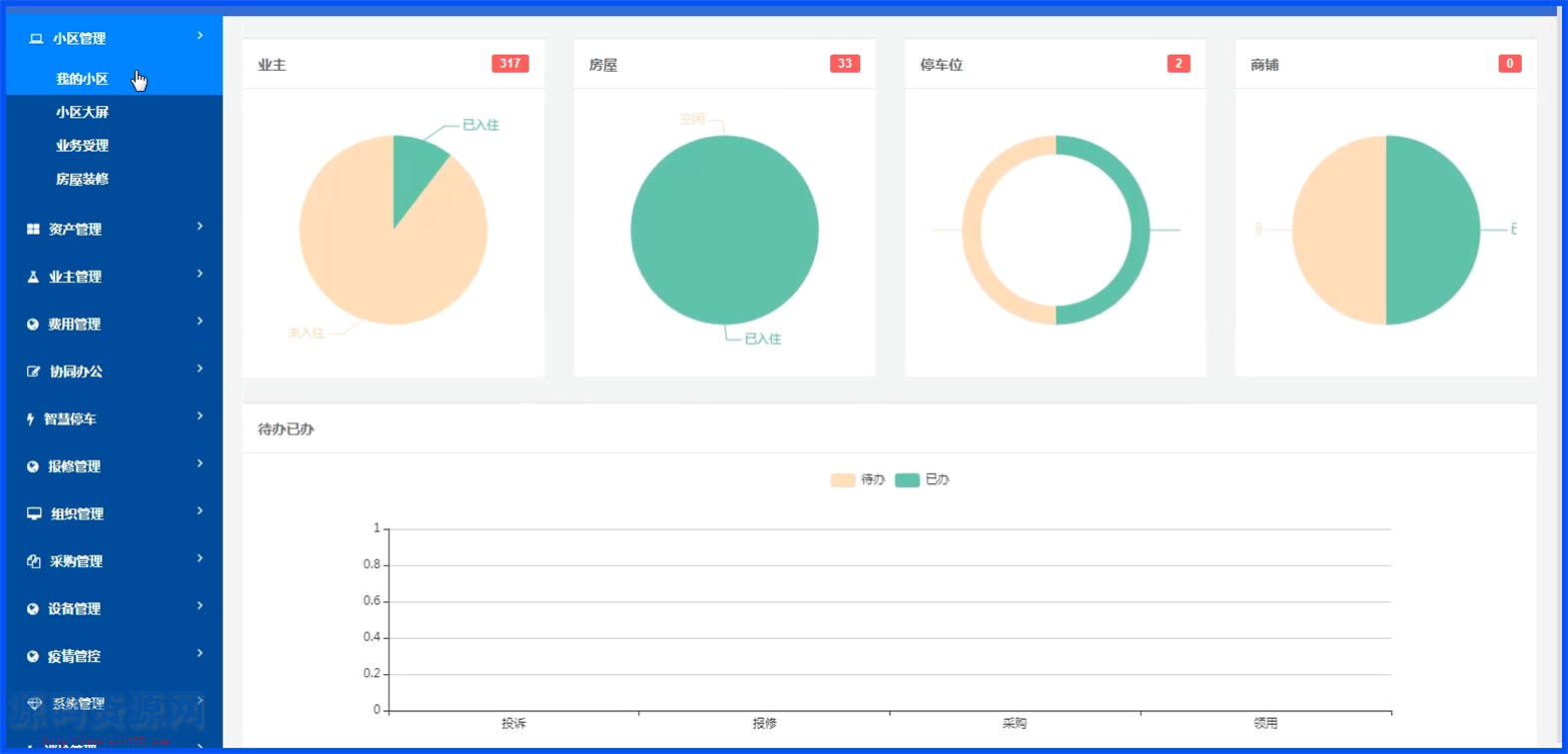Click the 我的小区 link in sidebar
The height and width of the screenshot is (754, 1568).
(x=82, y=79)
